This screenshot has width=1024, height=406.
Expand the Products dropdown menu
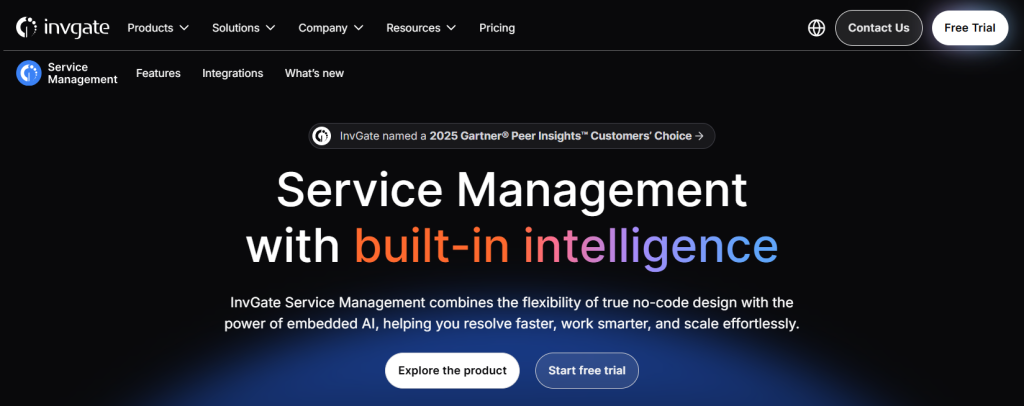pos(158,28)
